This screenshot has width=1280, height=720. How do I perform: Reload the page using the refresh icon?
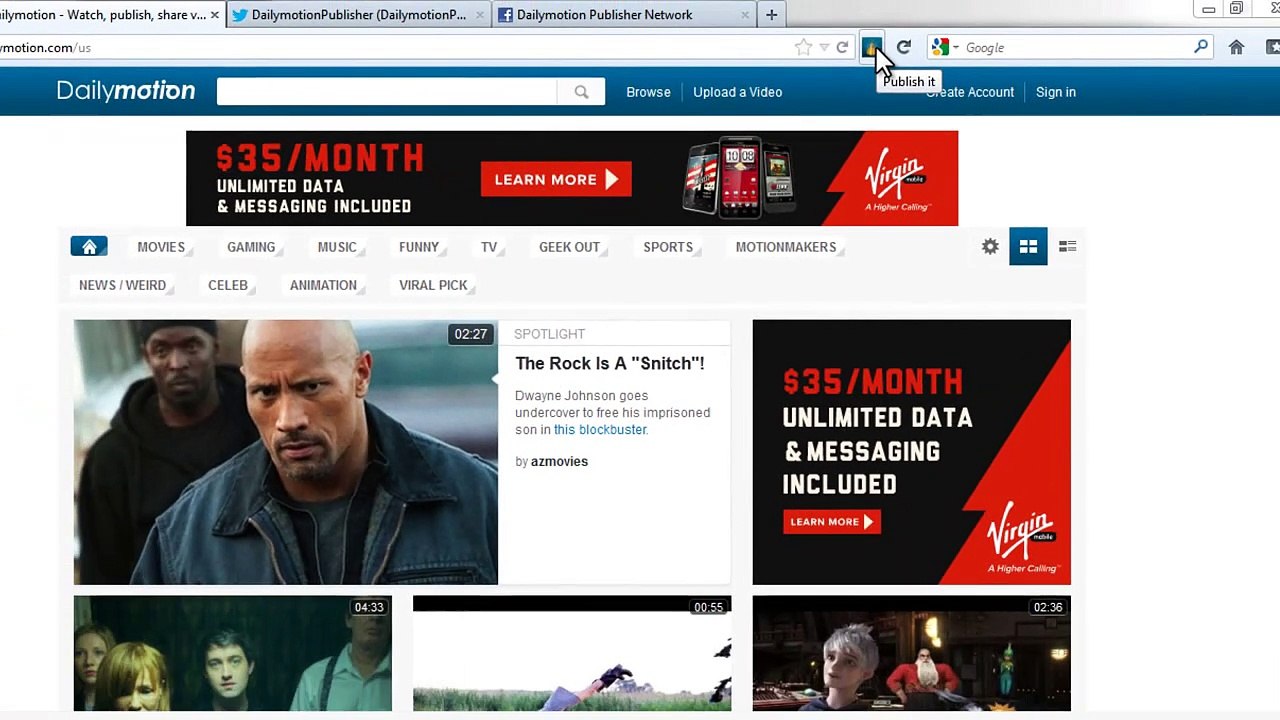[x=904, y=47]
